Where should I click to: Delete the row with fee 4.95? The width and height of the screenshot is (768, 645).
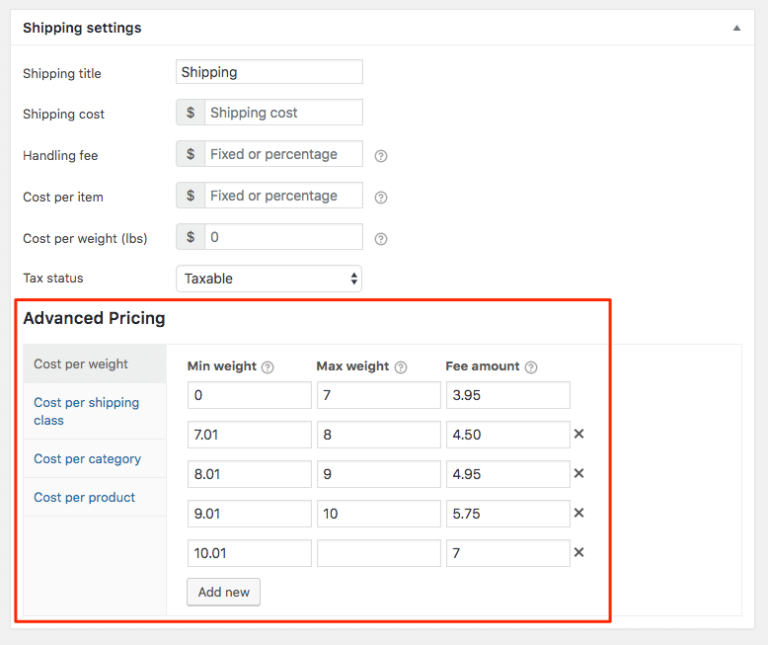579,473
